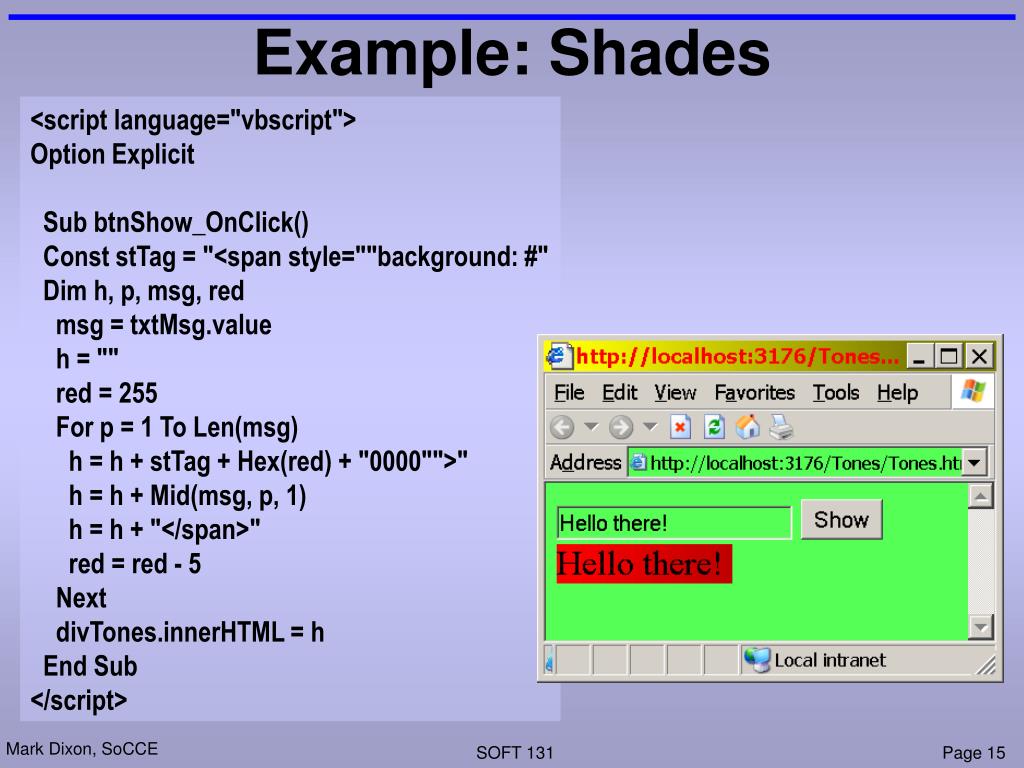1024x768 pixels.
Task: Click the browser Forward arrow icon
Action: point(620,428)
